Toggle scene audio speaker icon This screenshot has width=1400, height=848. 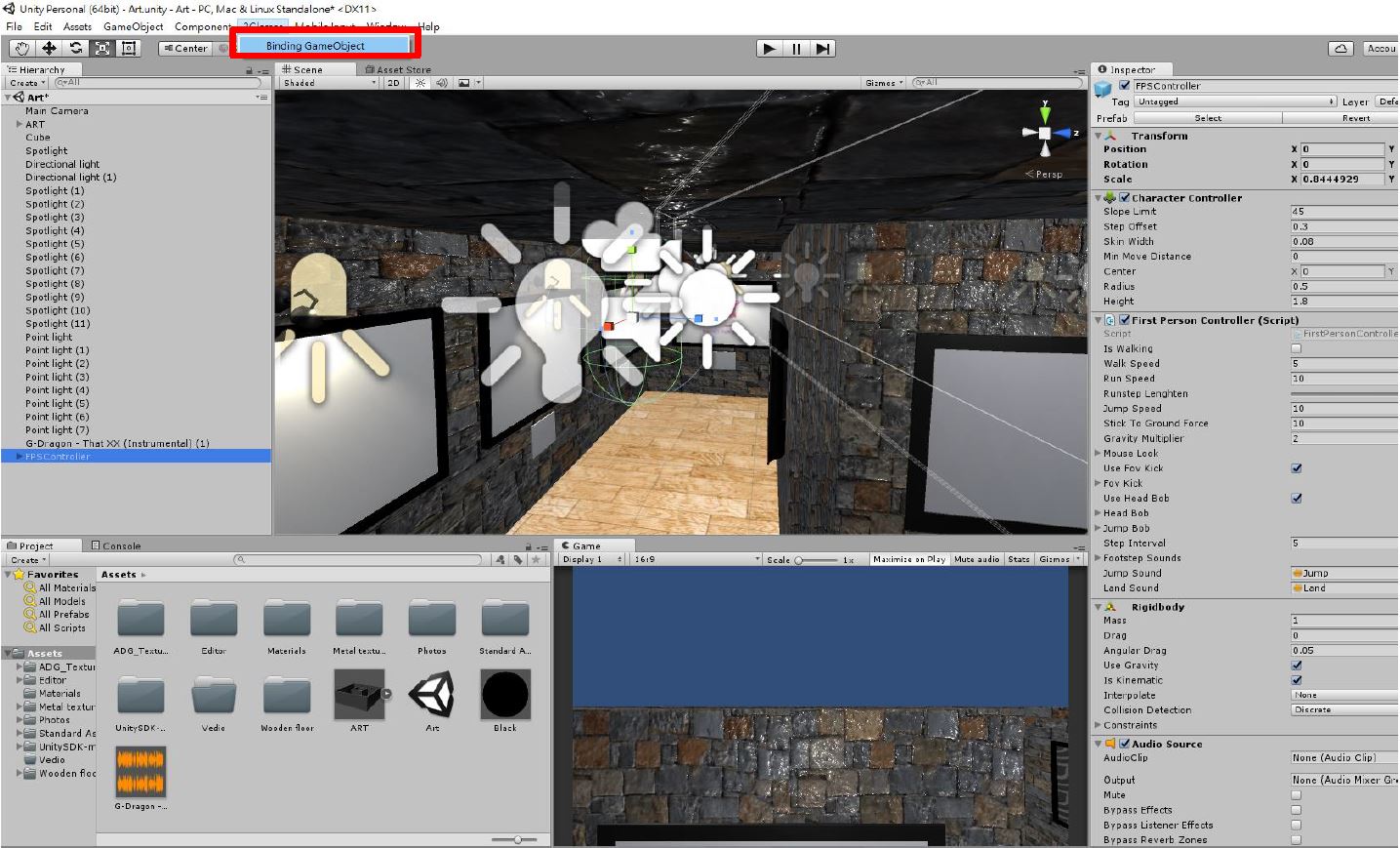tap(442, 83)
